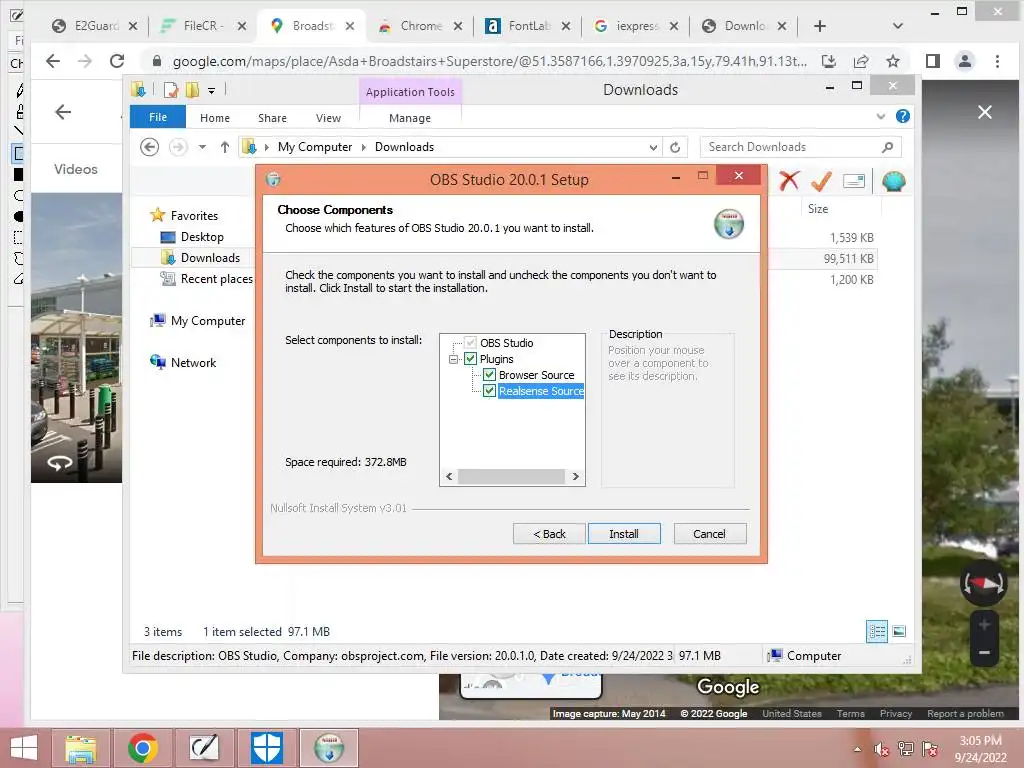Switch to the FontLab Chrome tab
The image size is (1024, 768).
click(528, 25)
